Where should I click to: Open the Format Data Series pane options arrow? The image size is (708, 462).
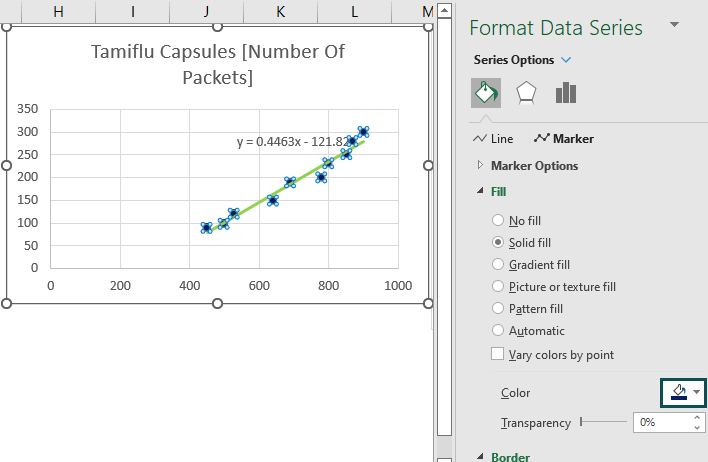click(x=674, y=25)
